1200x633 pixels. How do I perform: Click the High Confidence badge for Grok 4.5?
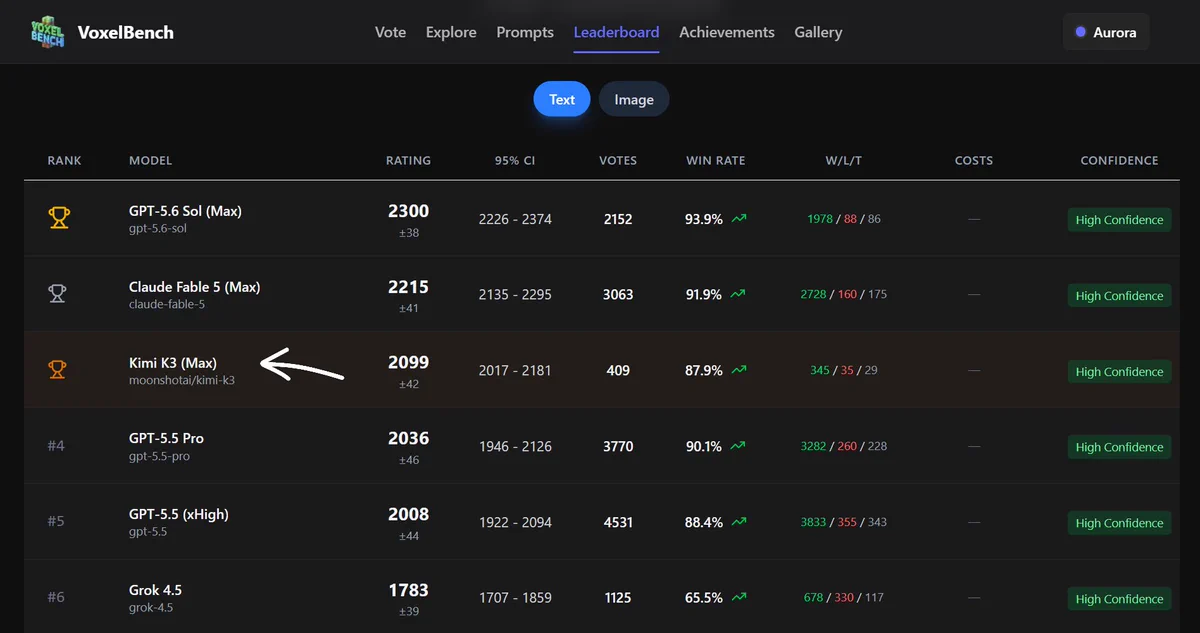(1119, 599)
